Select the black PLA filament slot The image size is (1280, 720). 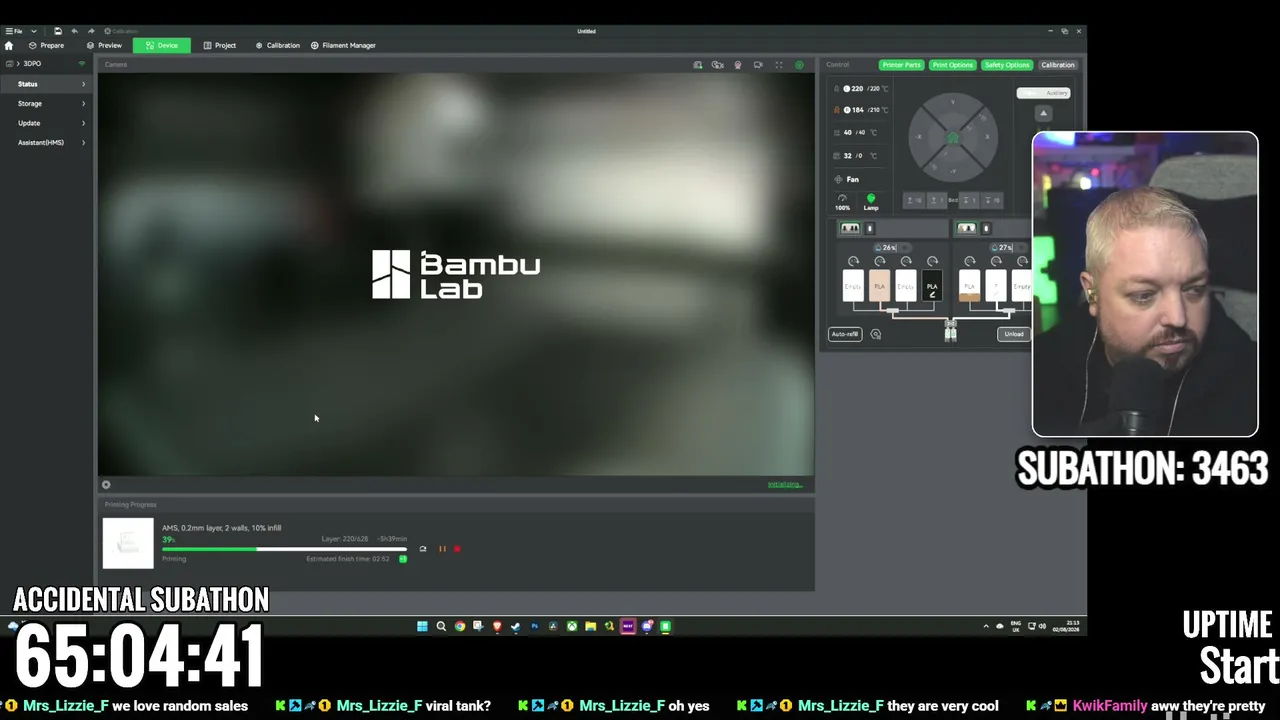932,286
